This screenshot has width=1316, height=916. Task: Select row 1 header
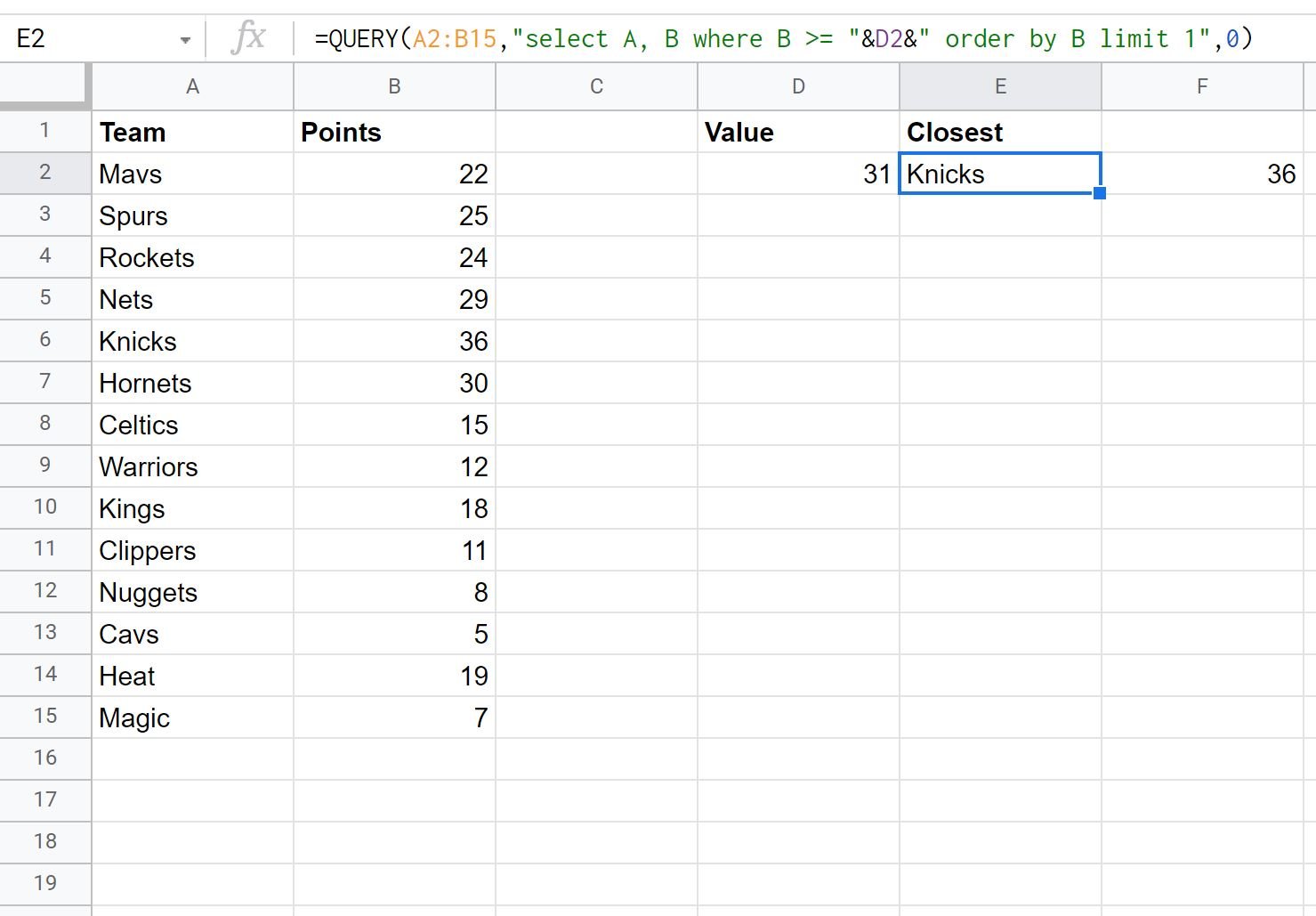tap(45, 131)
